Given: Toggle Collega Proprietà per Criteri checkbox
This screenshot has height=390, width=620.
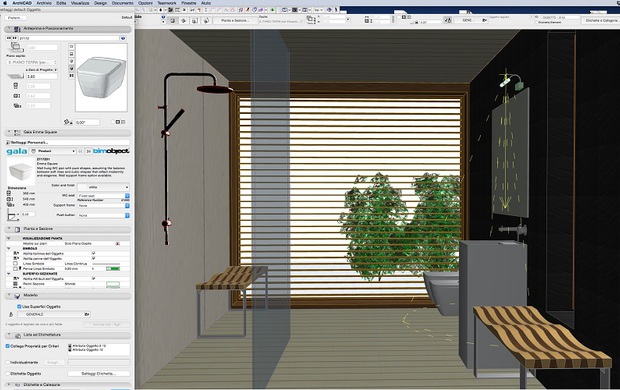Looking at the screenshot, I should pos(8,346).
